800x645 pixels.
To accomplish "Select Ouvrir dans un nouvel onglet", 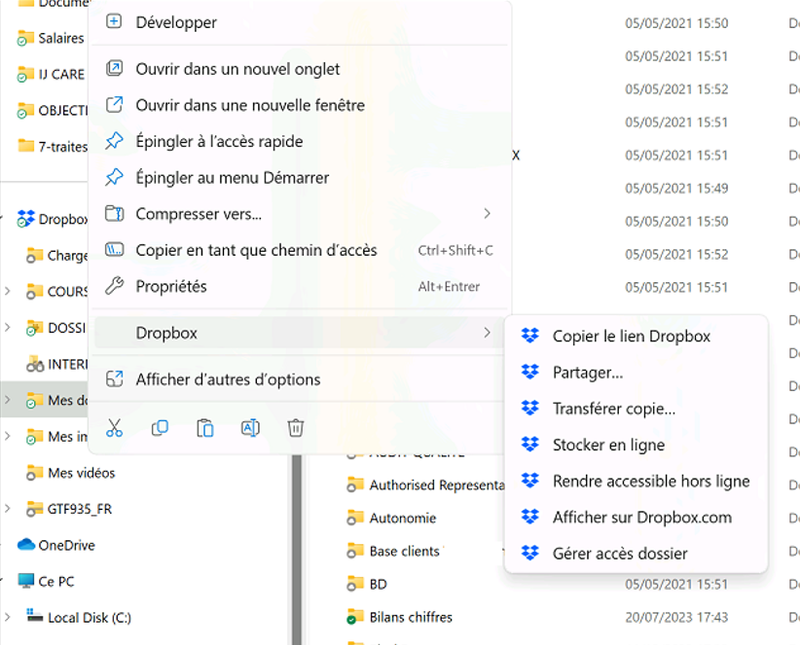I will [238, 70].
